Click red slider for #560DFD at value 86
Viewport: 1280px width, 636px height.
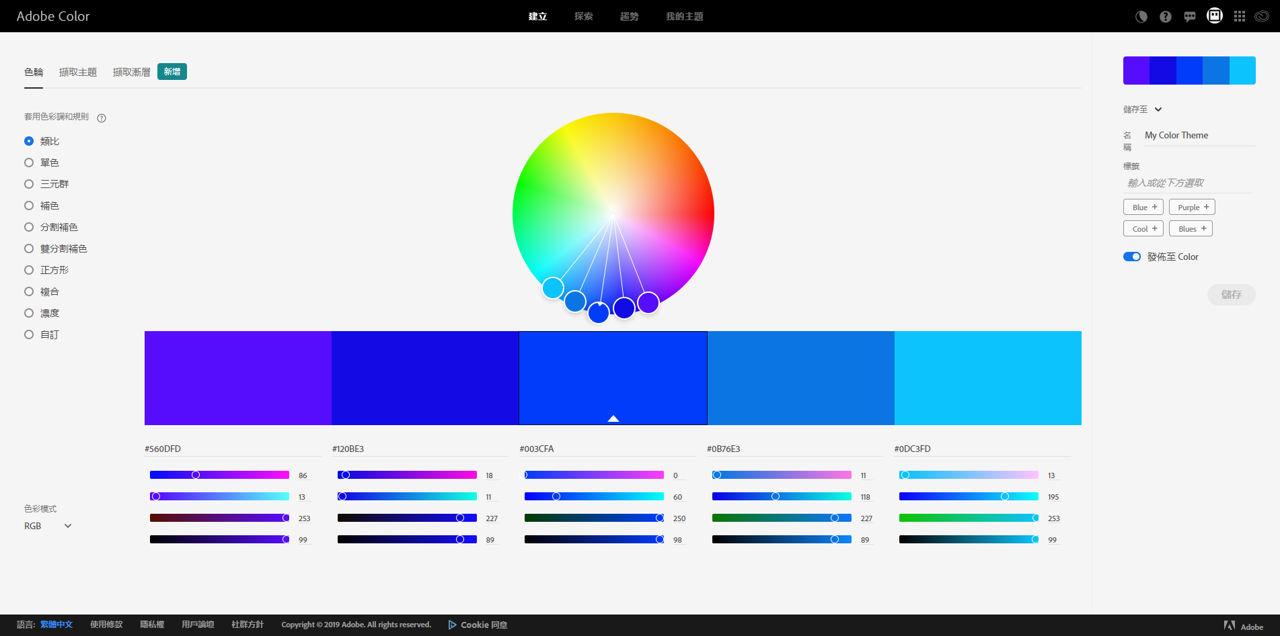point(196,475)
